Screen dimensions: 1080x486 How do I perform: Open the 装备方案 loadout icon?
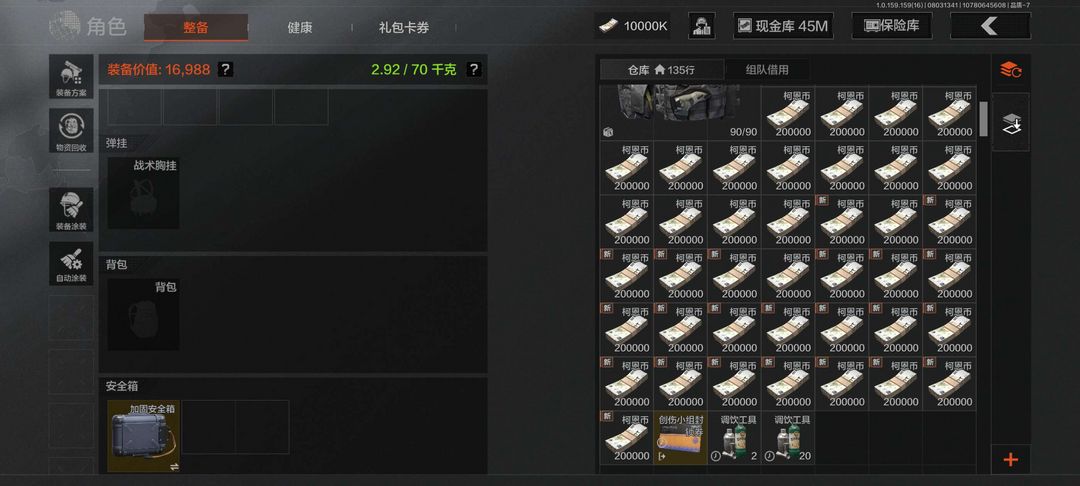71,76
